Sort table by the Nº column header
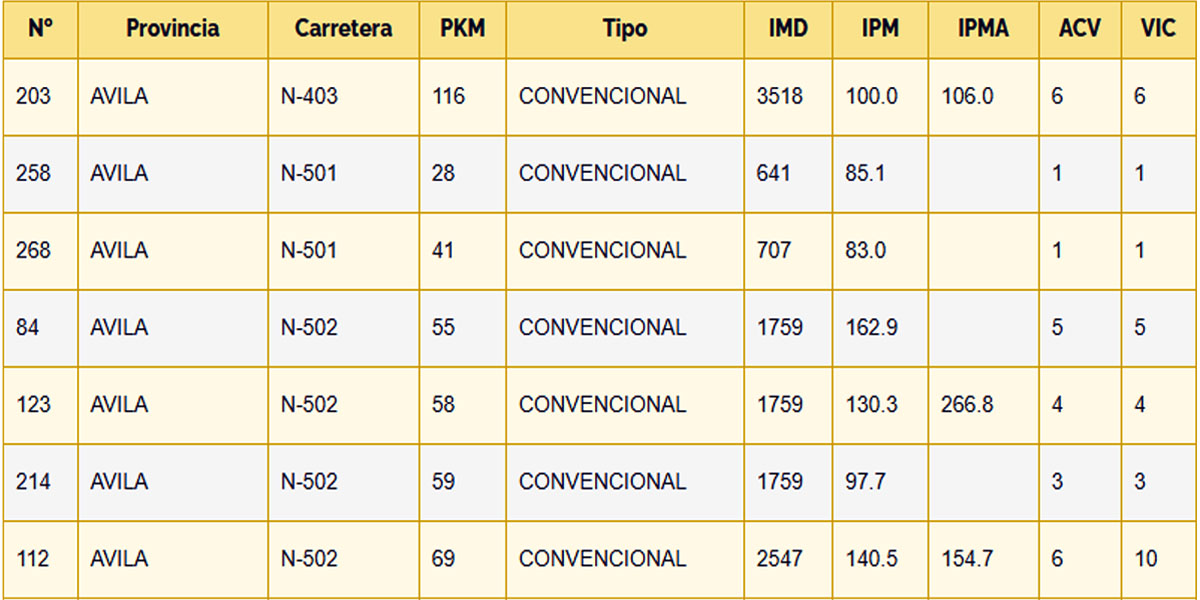Viewport: 1200px width, 600px height. [x=40, y=29]
